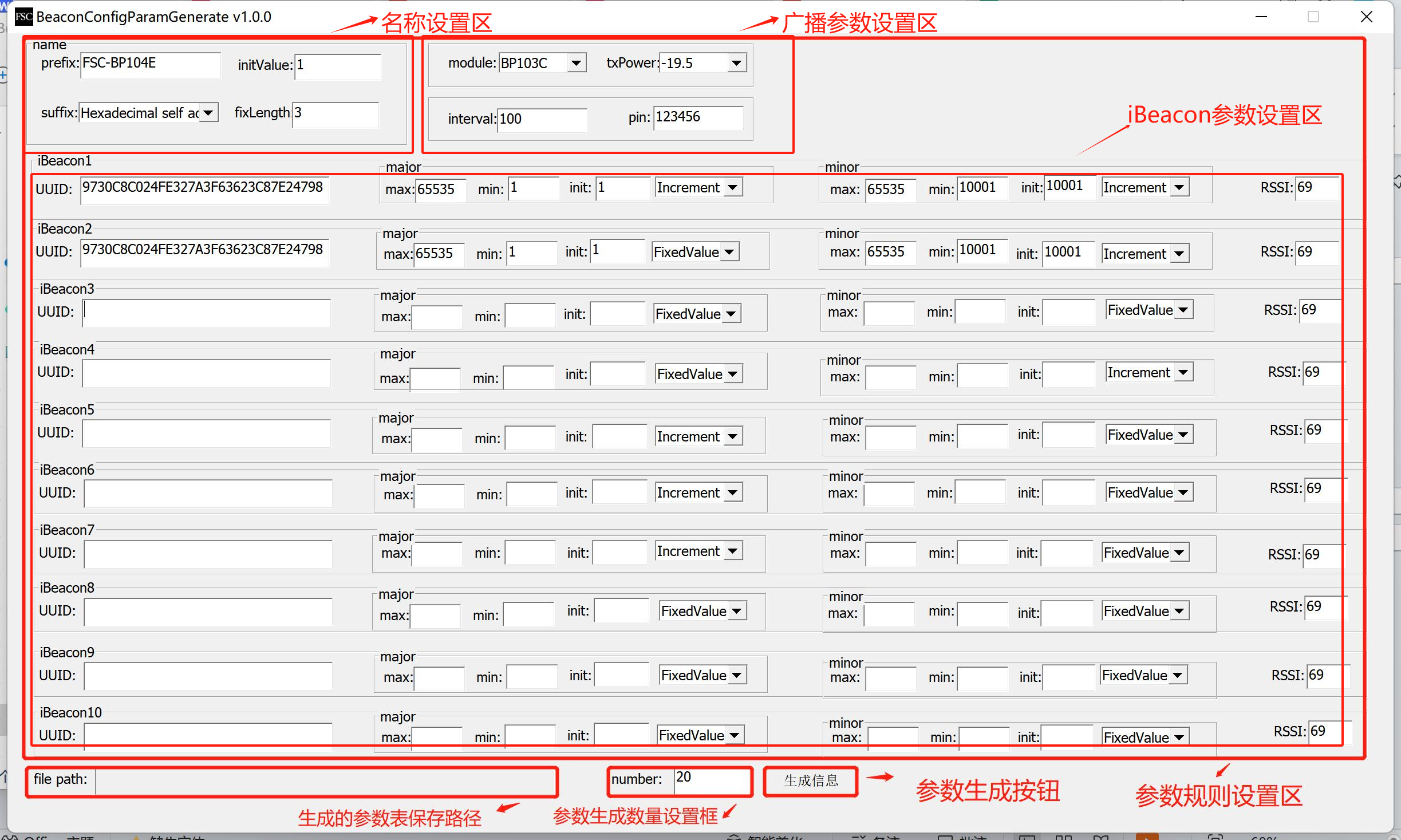1401x840 pixels.
Task: Select the interval field showing 100
Action: (541, 120)
